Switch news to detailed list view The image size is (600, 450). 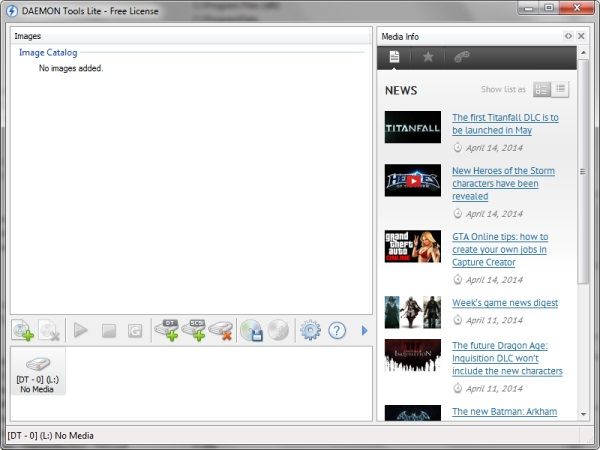[542, 90]
